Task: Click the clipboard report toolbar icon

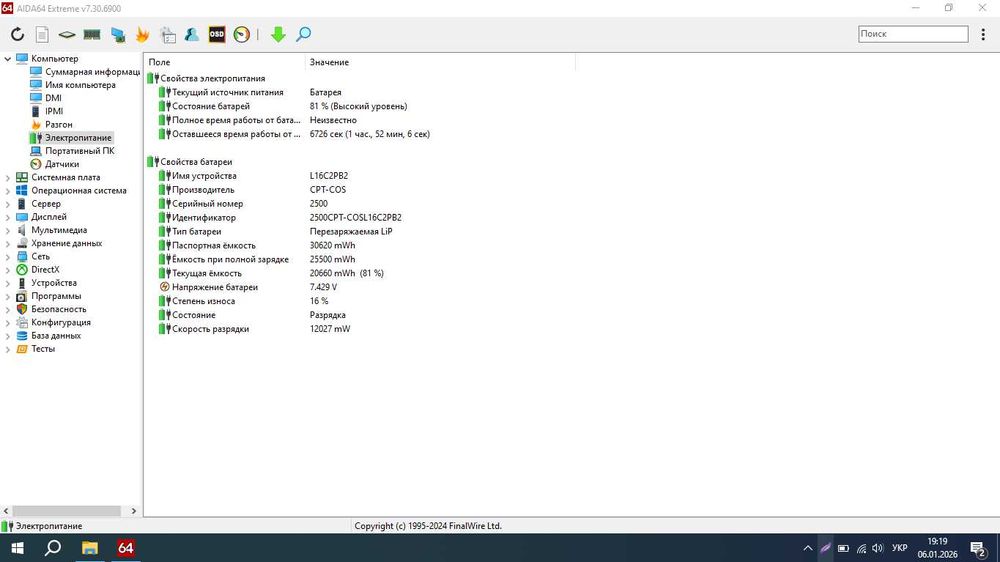Action: (x=168, y=34)
